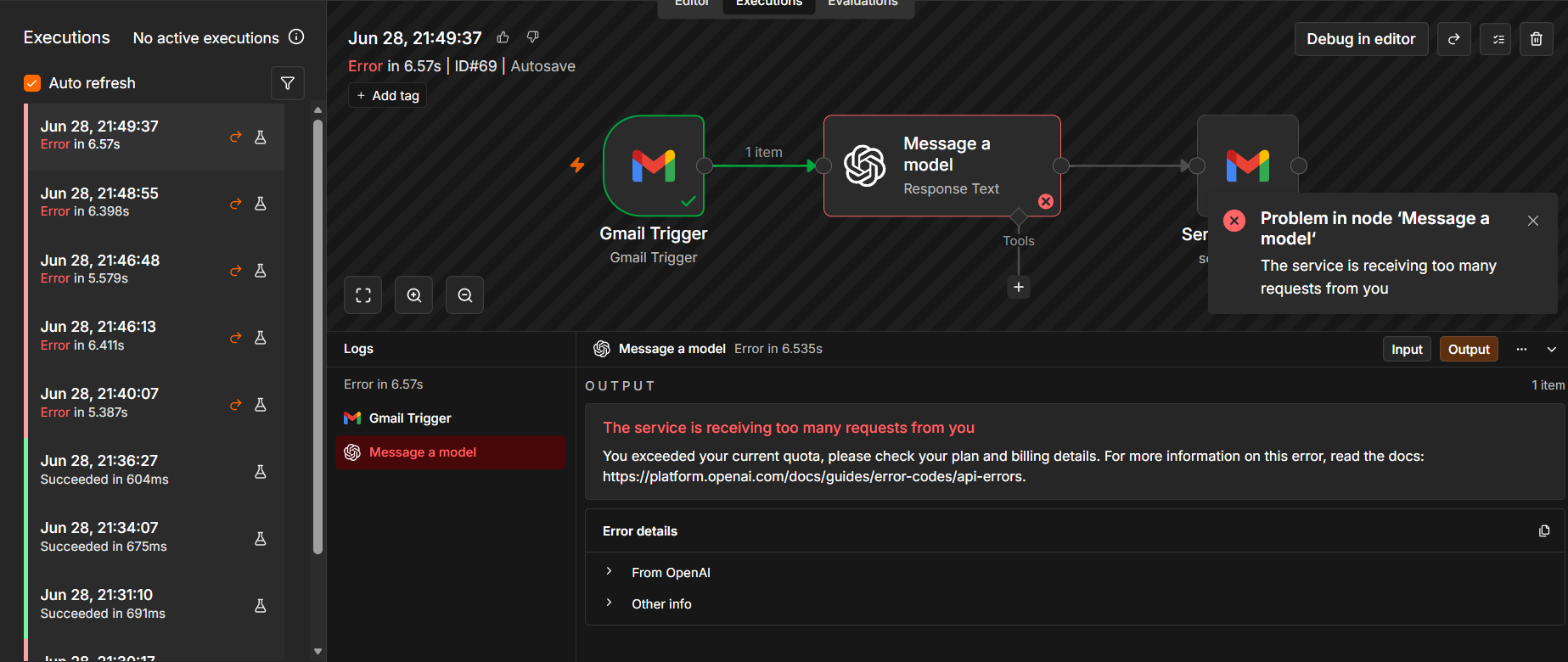Delete this execution with the trash icon
This screenshot has height=662, width=1568.
(1537, 39)
